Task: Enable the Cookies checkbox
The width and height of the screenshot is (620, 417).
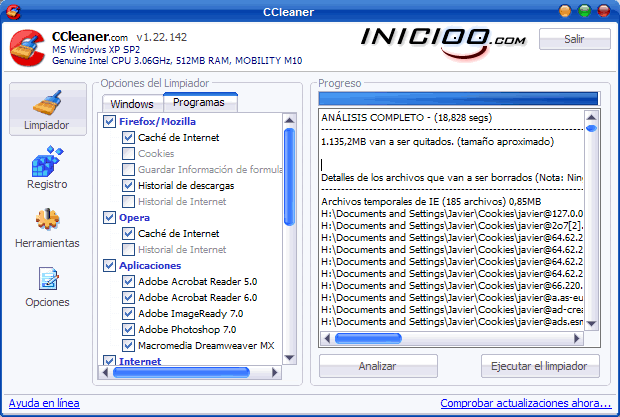Action: (128, 153)
